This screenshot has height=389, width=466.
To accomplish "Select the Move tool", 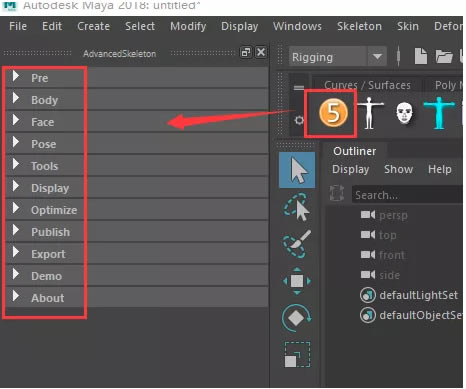I will click(x=297, y=281).
